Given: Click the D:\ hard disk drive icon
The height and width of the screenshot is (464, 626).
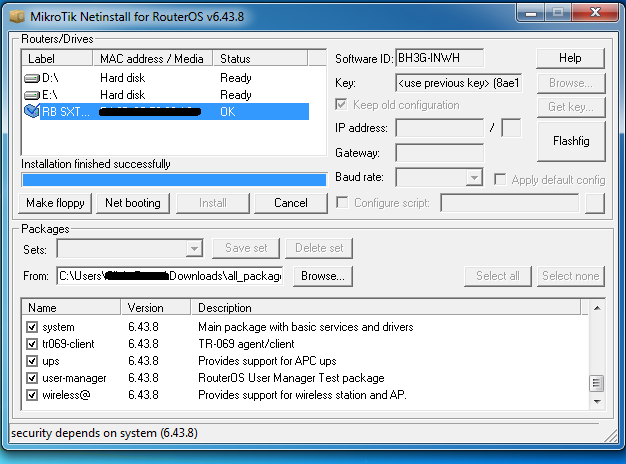Looking at the screenshot, I should [x=32, y=78].
